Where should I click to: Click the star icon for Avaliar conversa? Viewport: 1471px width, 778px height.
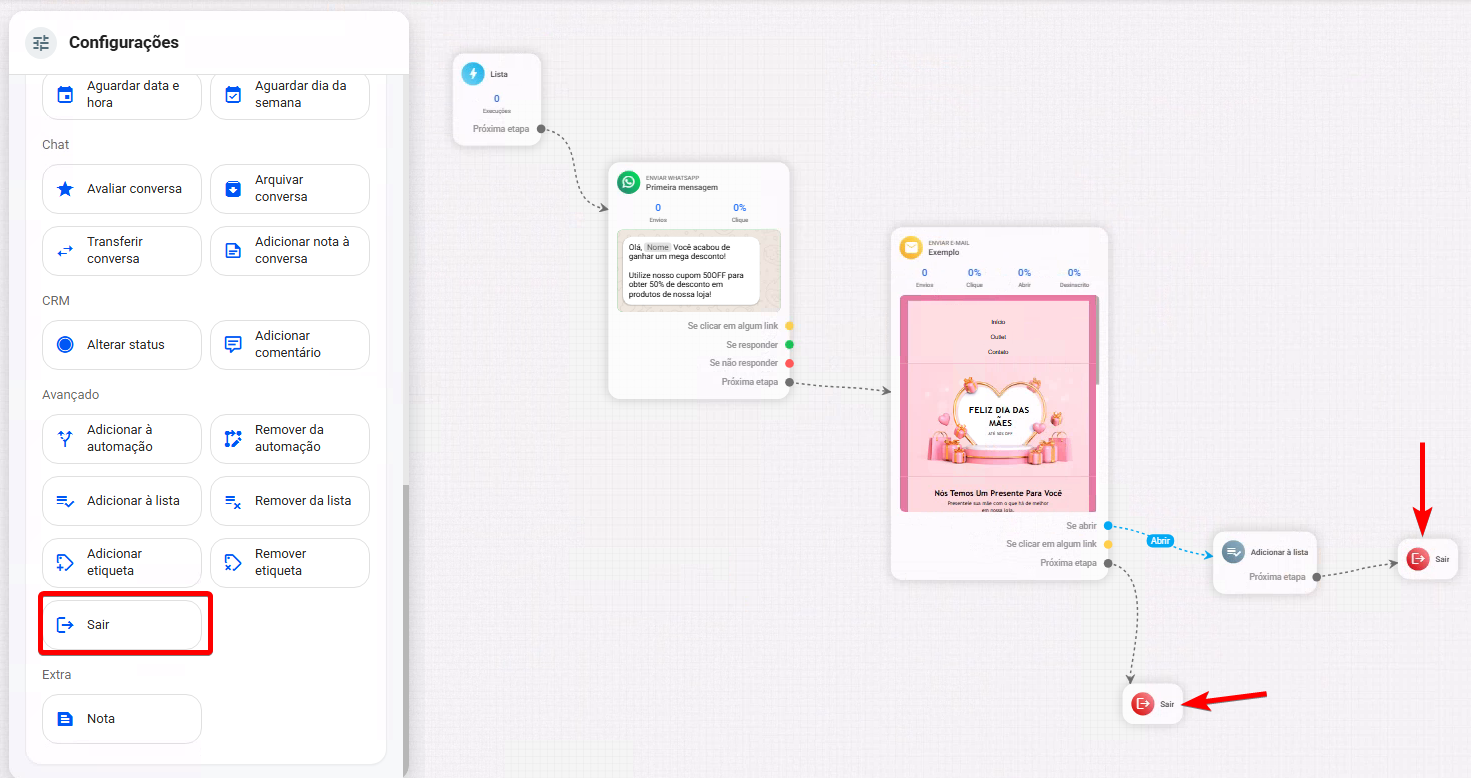click(x=65, y=189)
